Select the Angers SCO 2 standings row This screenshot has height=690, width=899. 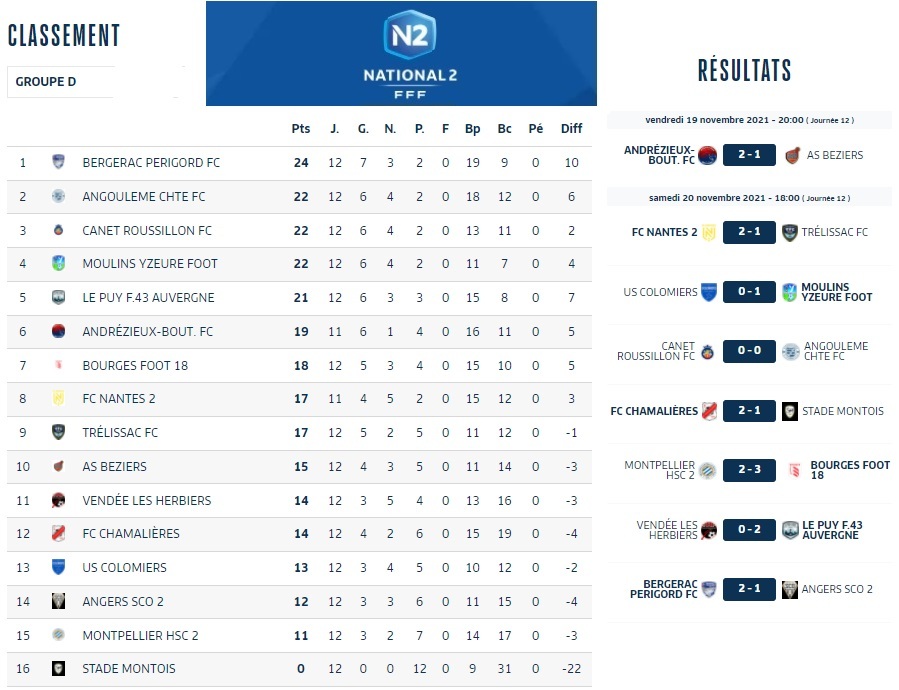point(298,601)
